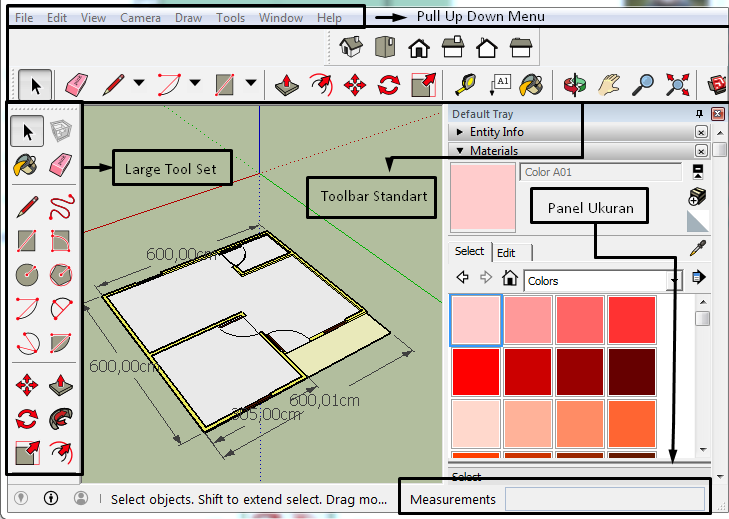Select the Text label A1 tool
This screenshot has height=519, width=729.
[500, 85]
